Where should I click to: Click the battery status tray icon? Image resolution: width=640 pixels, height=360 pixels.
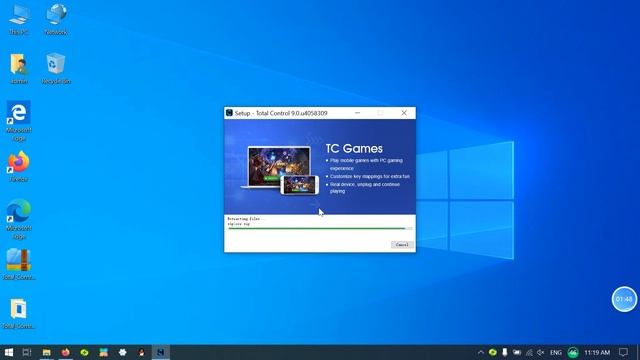pos(517,352)
